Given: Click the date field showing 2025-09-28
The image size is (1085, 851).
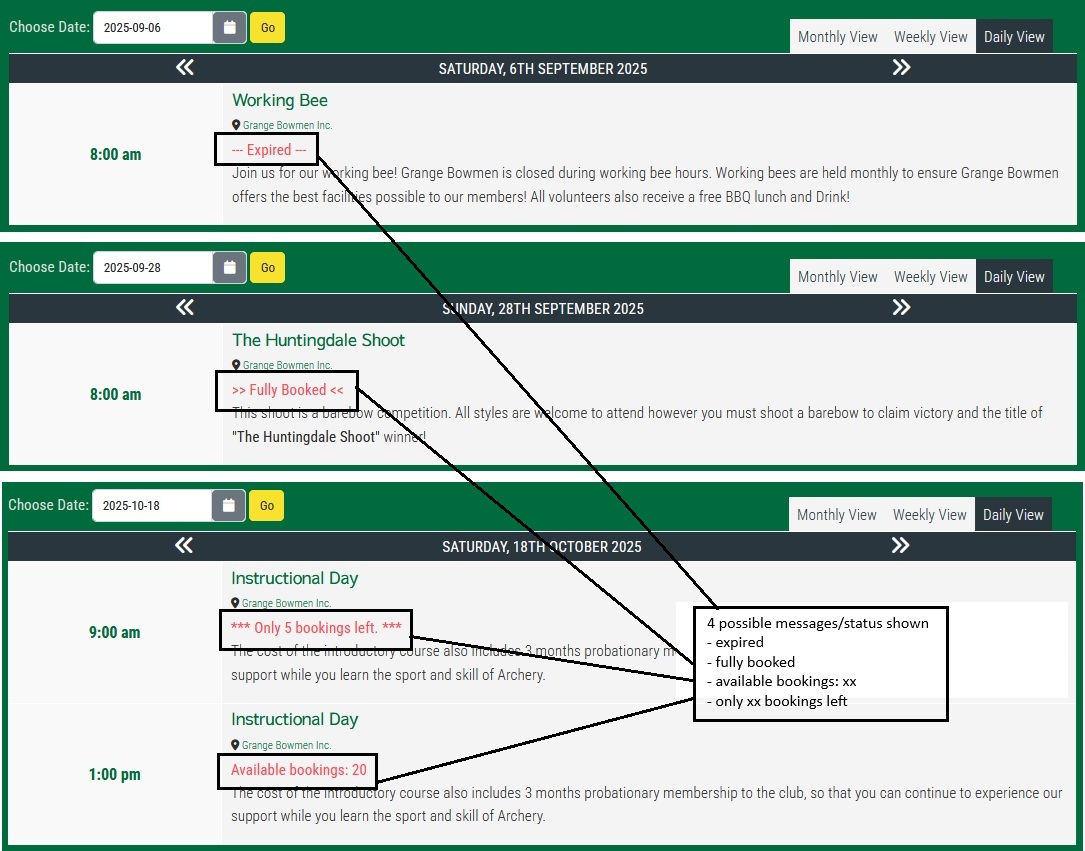Looking at the screenshot, I should pos(153,268).
